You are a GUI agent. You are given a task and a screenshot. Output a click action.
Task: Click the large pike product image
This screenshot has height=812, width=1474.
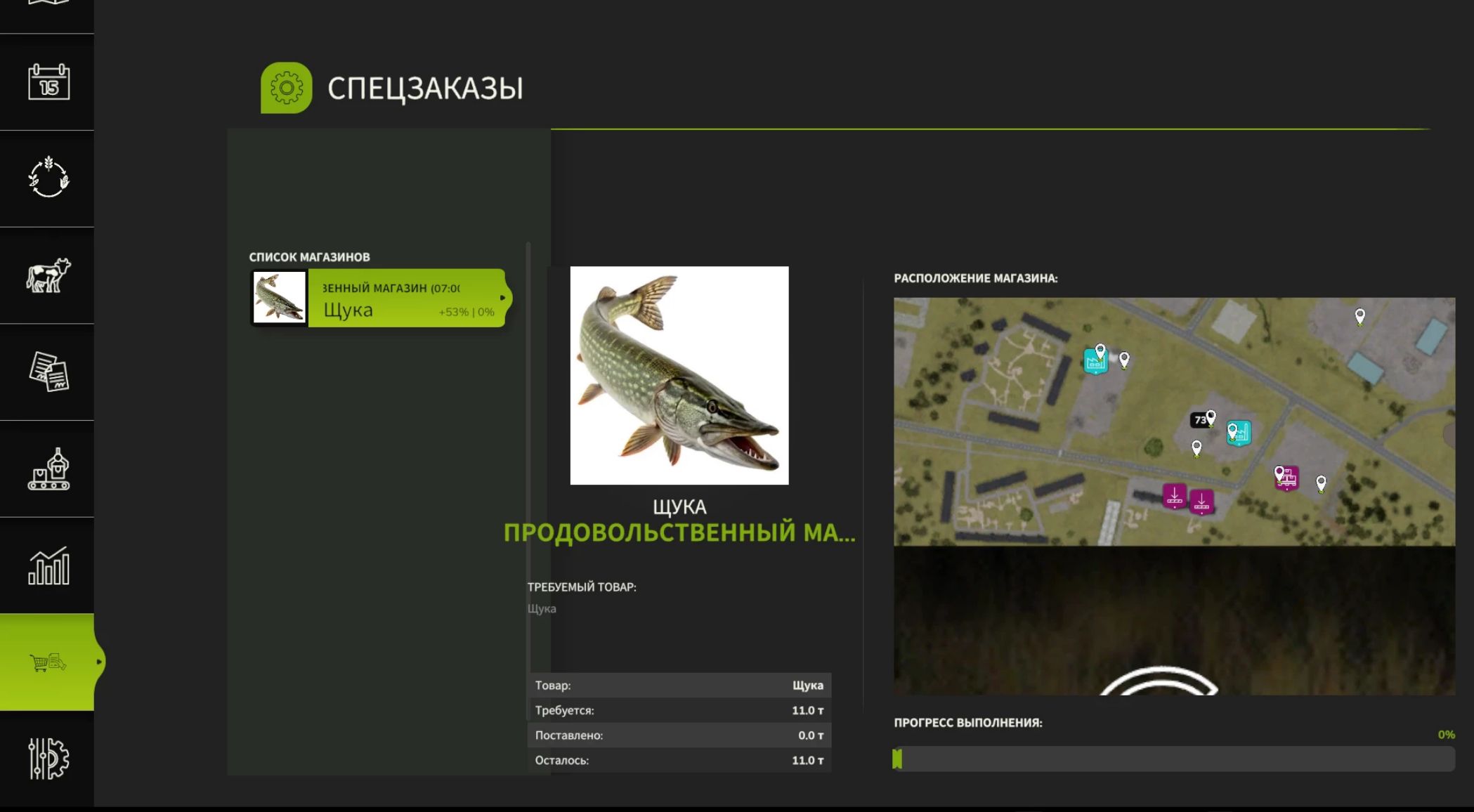(679, 375)
